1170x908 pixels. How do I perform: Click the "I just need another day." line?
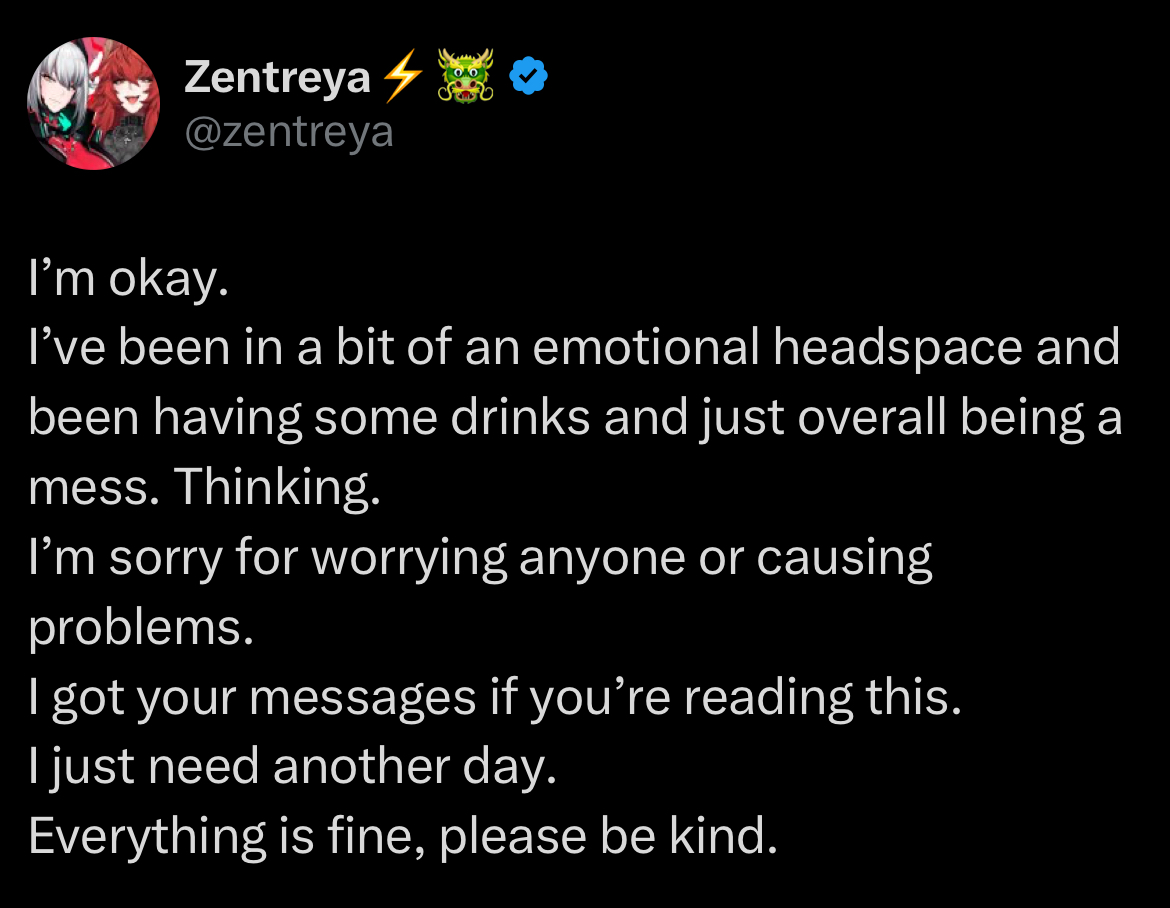(291, 767)
